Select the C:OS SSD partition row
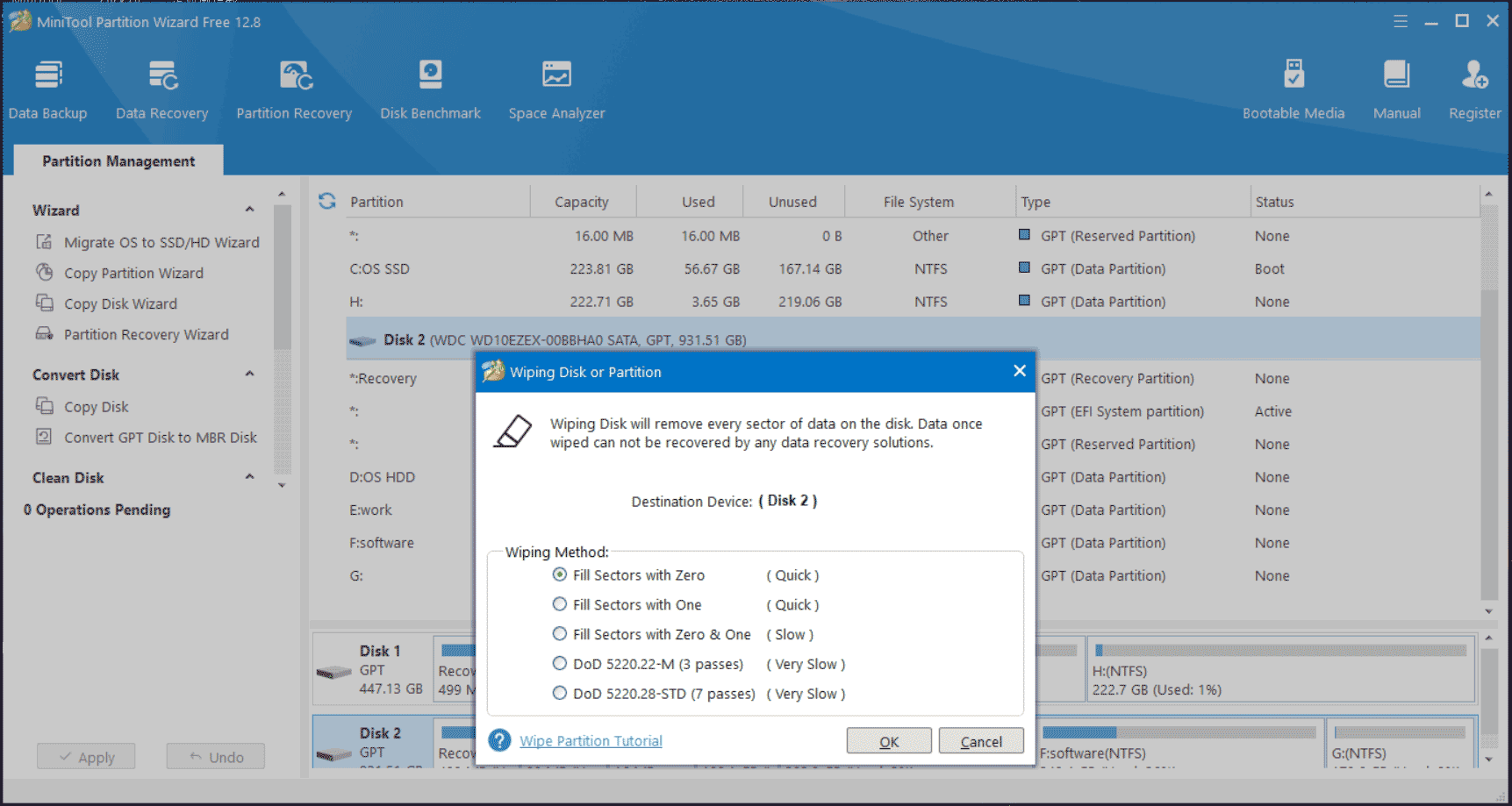 [x=913, y=268]
